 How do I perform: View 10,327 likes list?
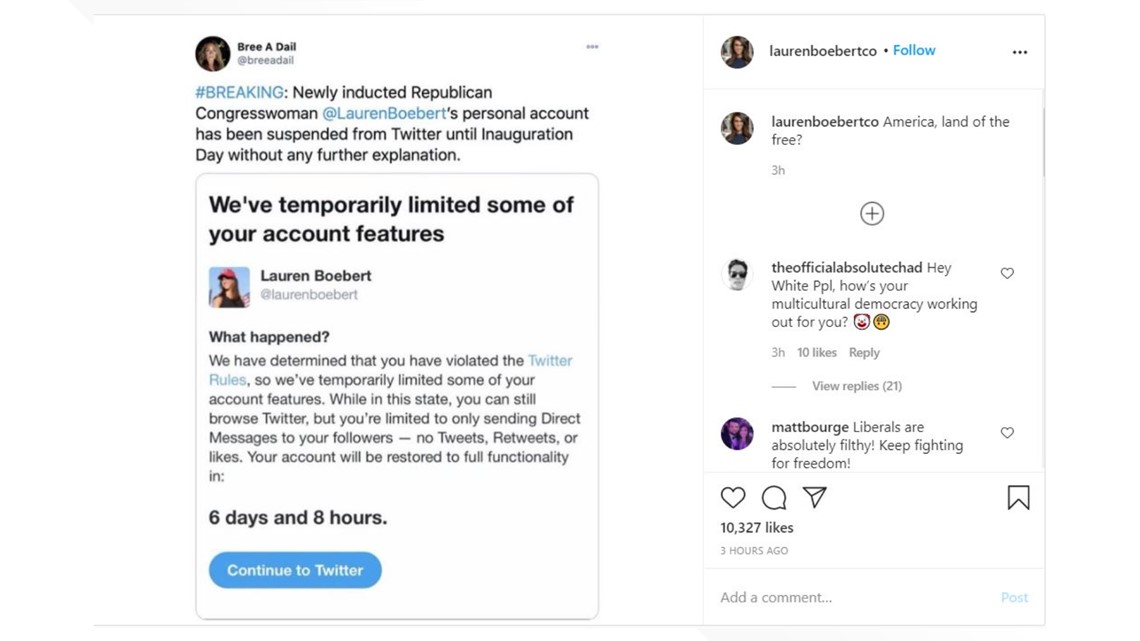tap(757, 528)
